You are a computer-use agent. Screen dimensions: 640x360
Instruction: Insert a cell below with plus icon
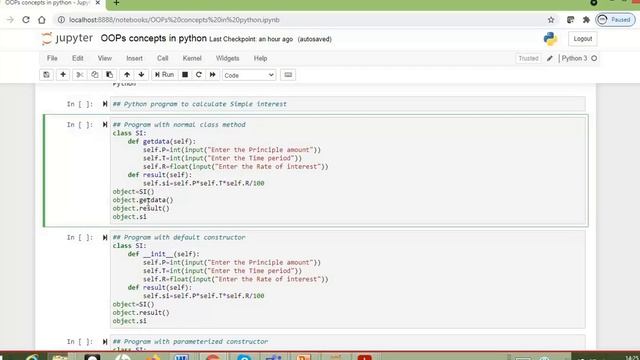pos(63,75)
